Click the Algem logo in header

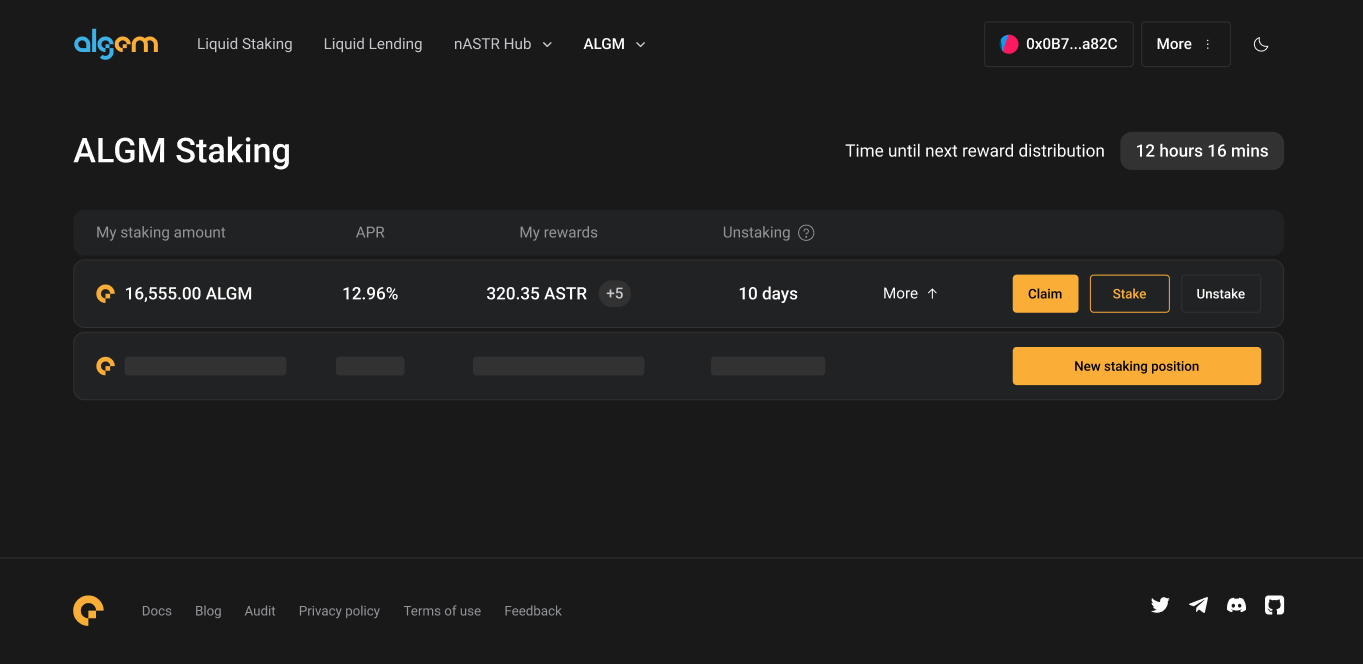[x=116, y=44]
